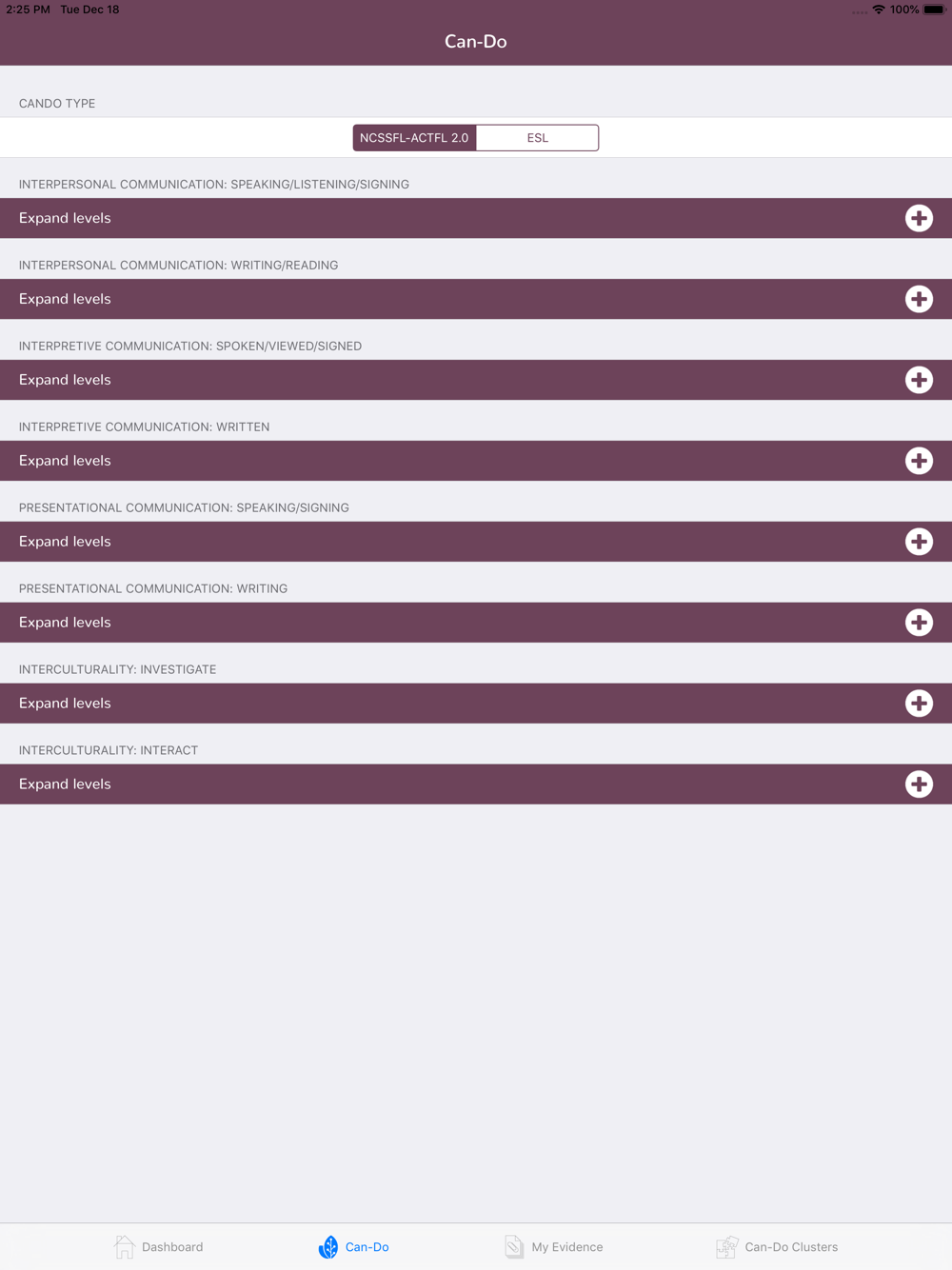Tap plus icon for Interpersonal Speaking/Listening/Signing
Screen dimensions: 952x1270
click(x=919, y=218)
